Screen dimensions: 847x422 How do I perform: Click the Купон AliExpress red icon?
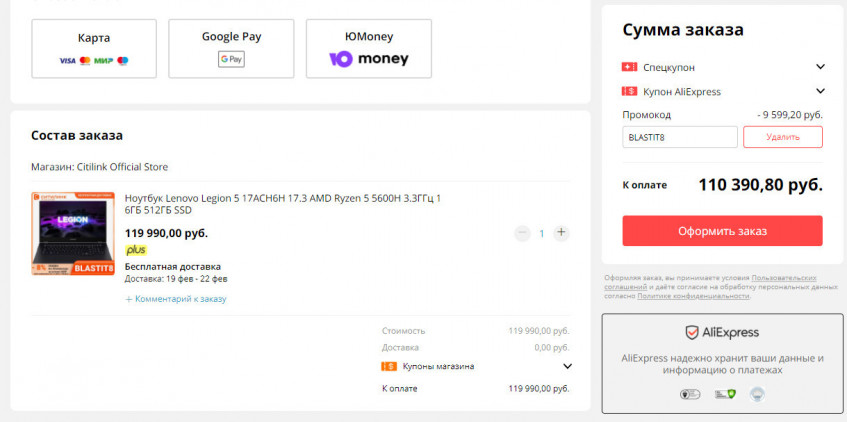click(x=629, y=91)
